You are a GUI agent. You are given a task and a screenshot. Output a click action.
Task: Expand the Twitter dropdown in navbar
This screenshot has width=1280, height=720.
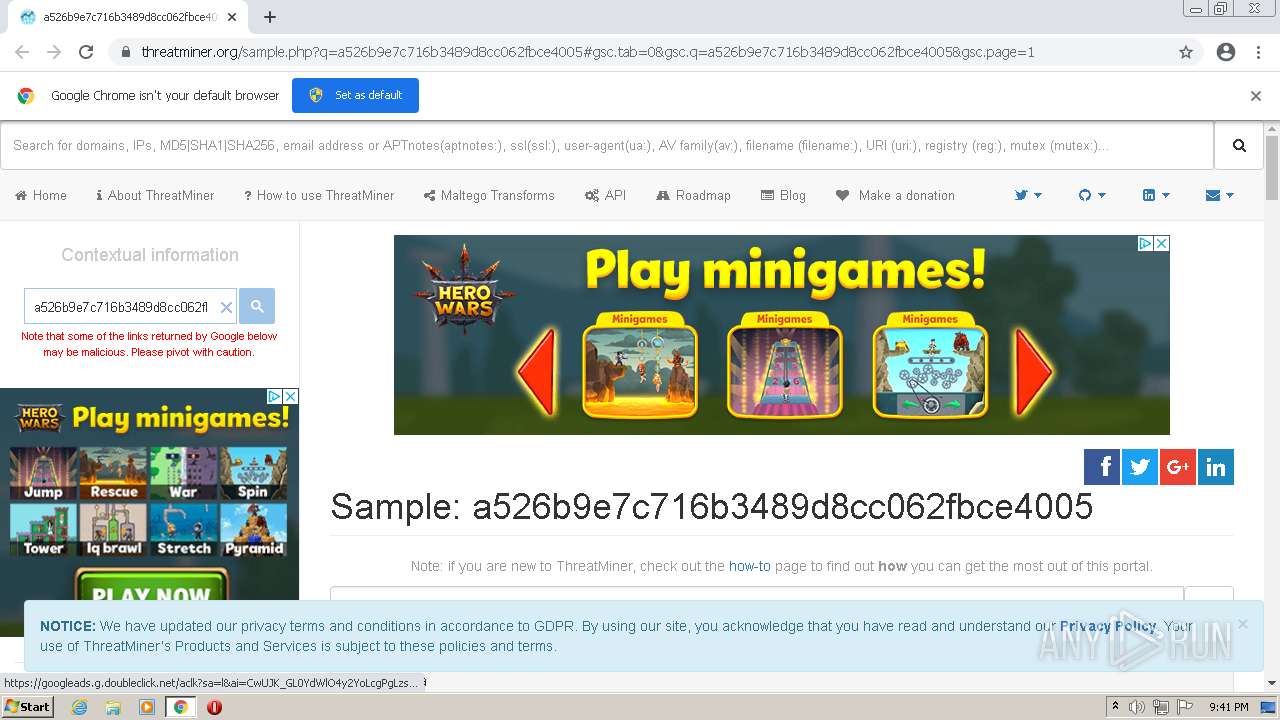pos(1028,195)
